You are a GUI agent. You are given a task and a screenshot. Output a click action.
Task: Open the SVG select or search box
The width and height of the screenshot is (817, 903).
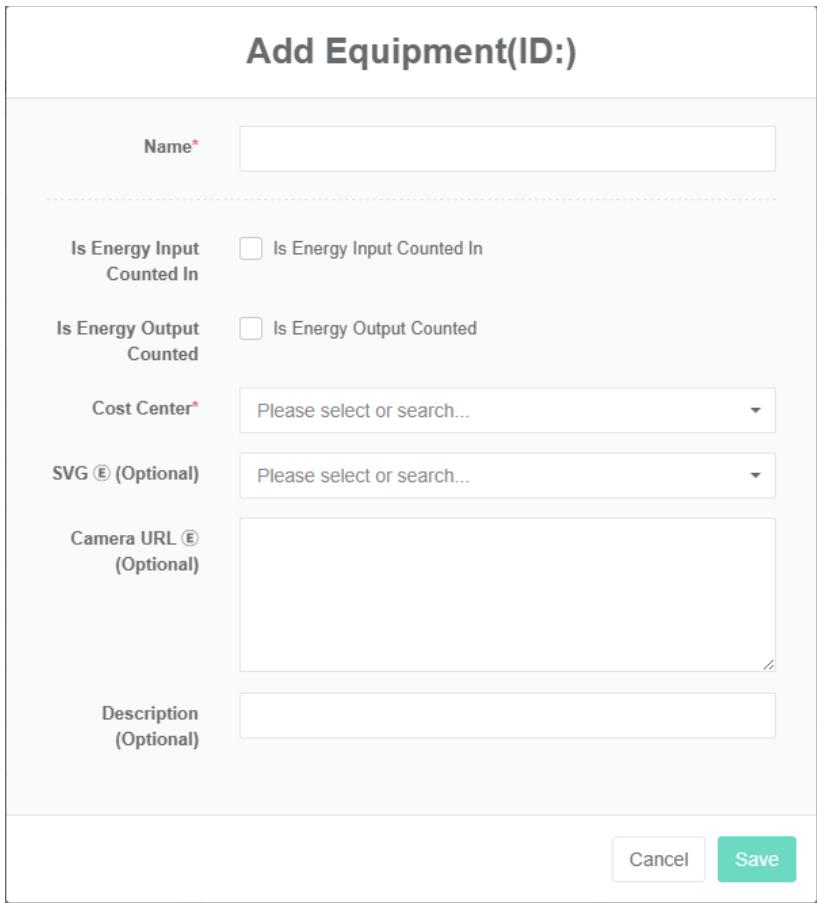[490, 476]
